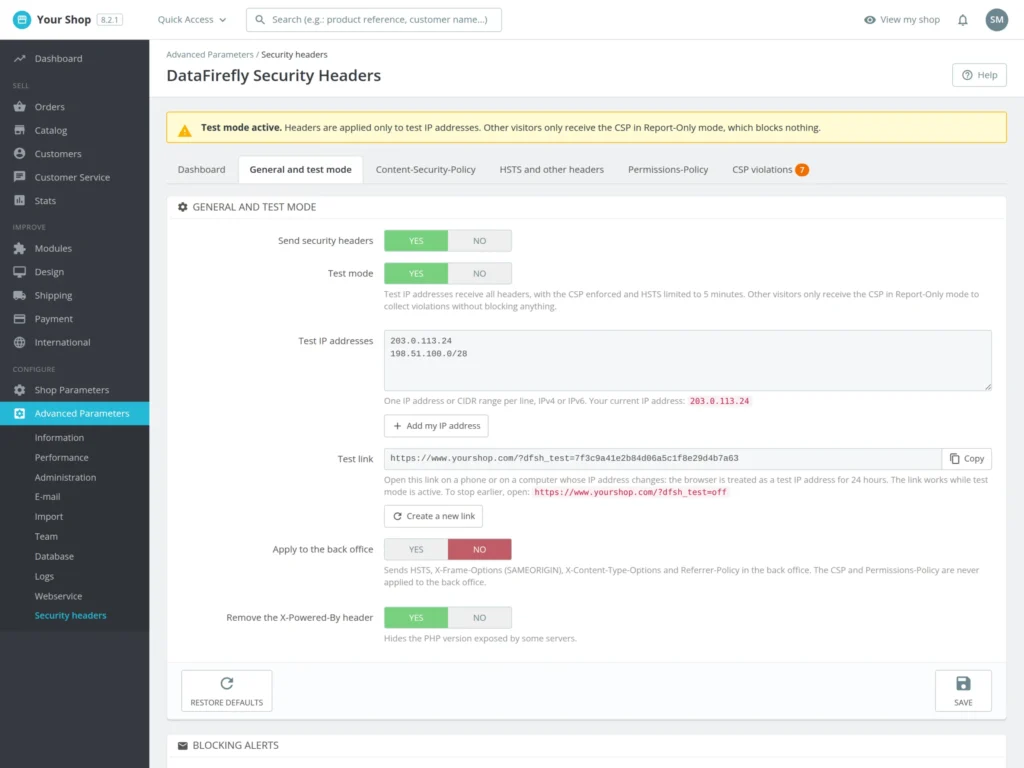This screenshot has width=1024, height=768.
Task: Click the question mark icon in Help
Action: 967,75
